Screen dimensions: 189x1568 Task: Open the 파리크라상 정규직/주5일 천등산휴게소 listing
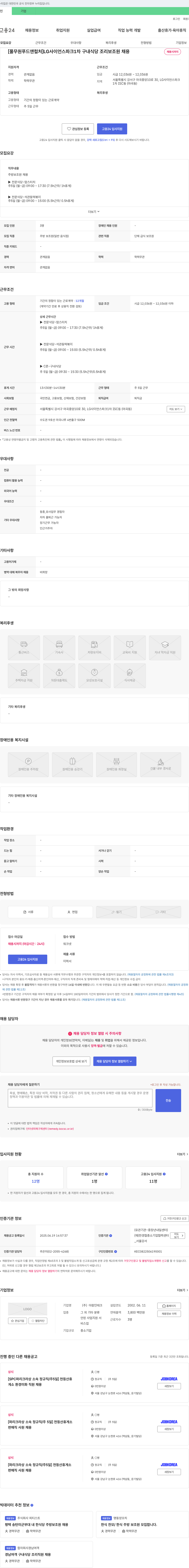(x=40, y=1468)
